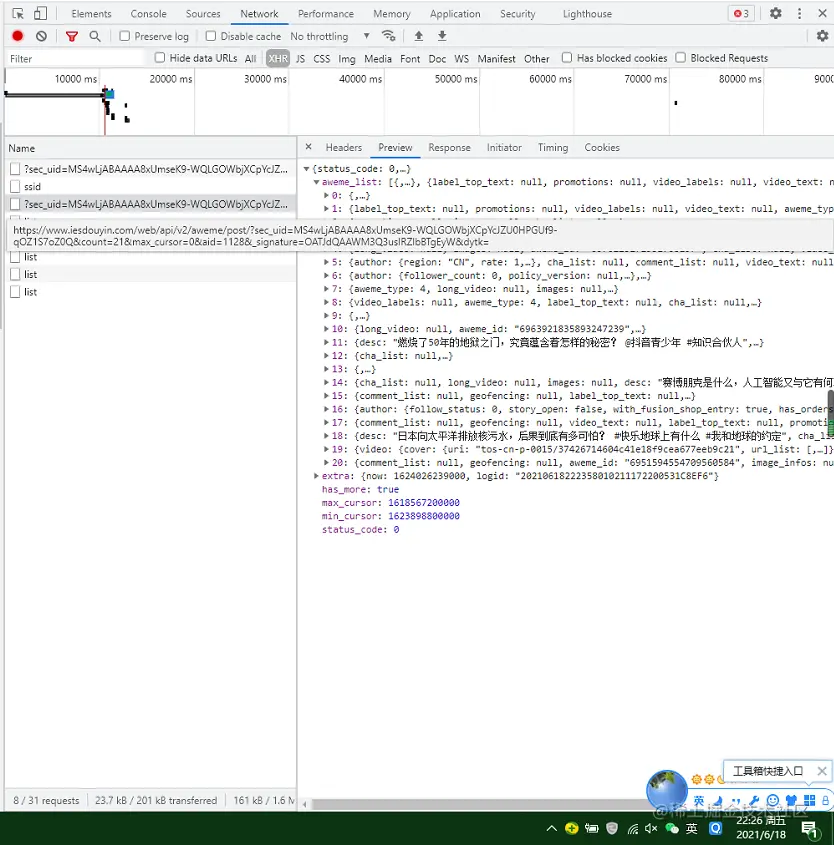Open network conditions wifi icon

388,36
